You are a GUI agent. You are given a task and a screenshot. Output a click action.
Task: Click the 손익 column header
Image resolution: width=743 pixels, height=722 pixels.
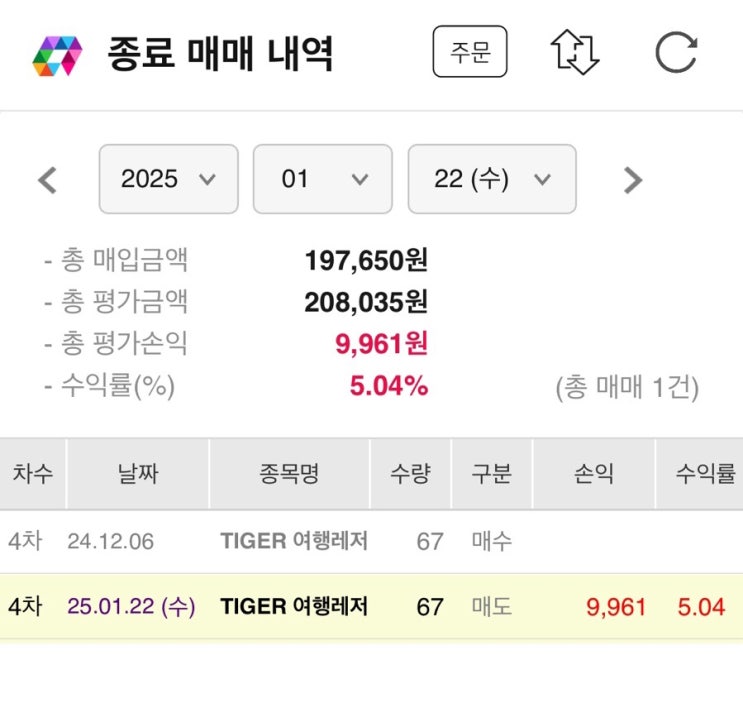[593, 474]
